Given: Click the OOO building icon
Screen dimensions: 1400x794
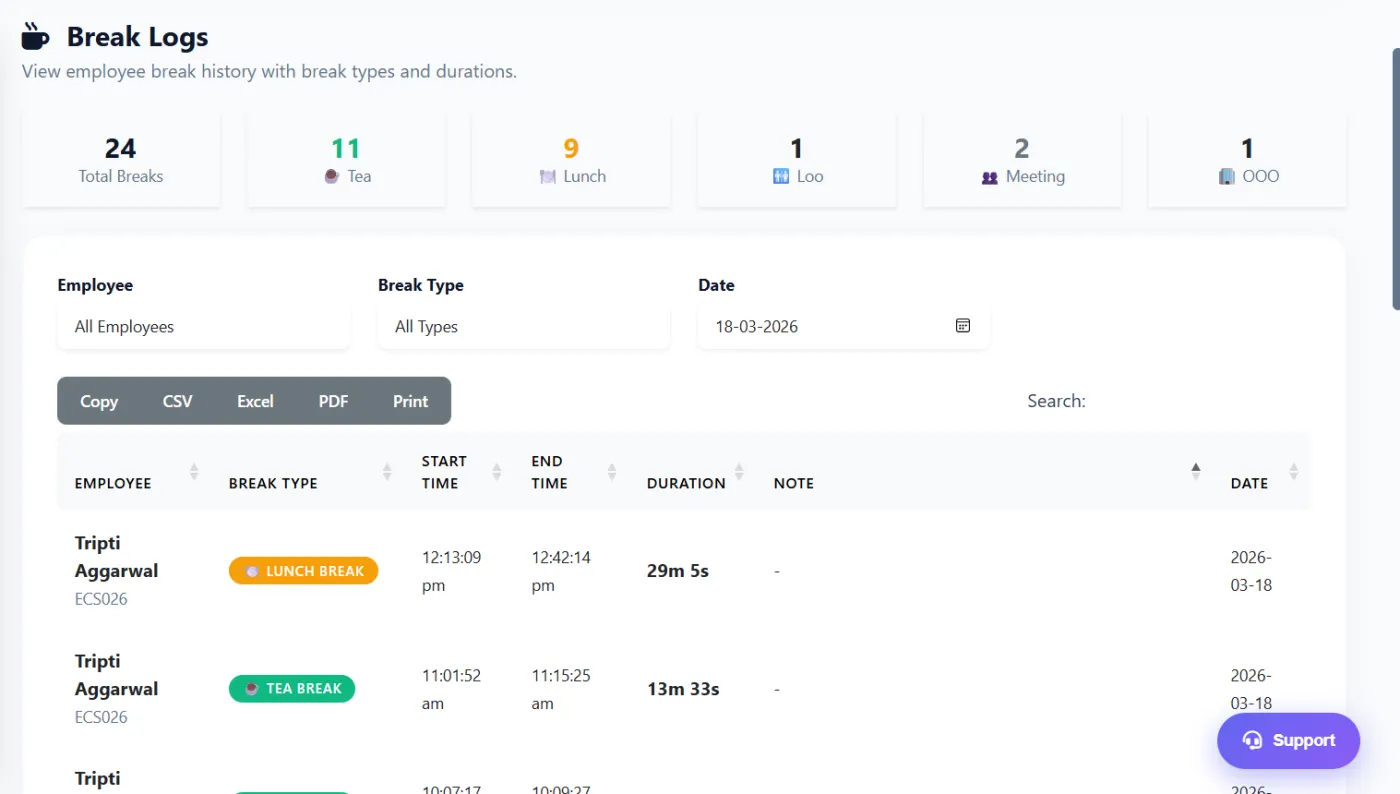Looking at the screenshot, I should 1227,177.
